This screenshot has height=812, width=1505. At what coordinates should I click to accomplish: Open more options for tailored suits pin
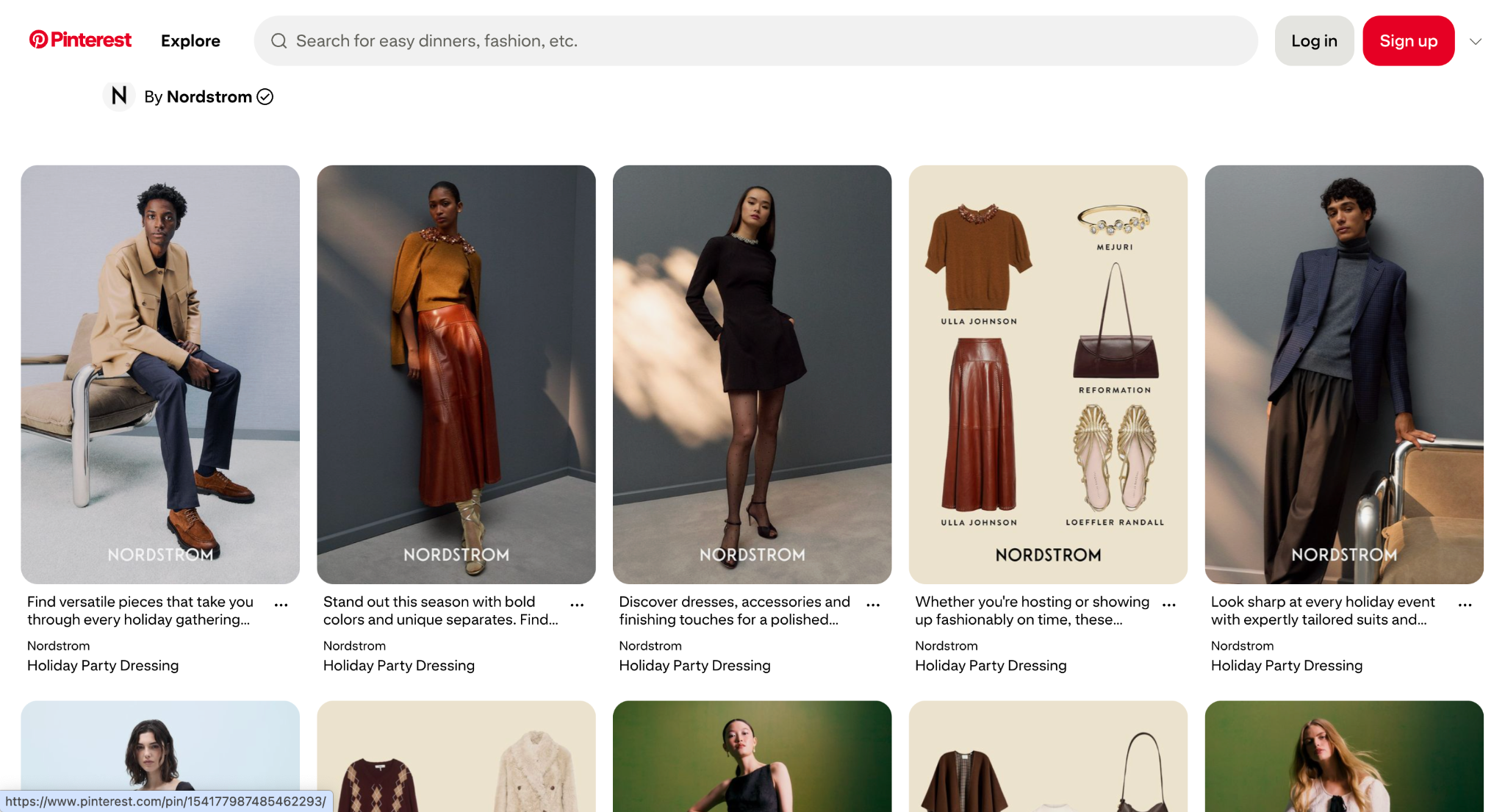pos(1465,605)
